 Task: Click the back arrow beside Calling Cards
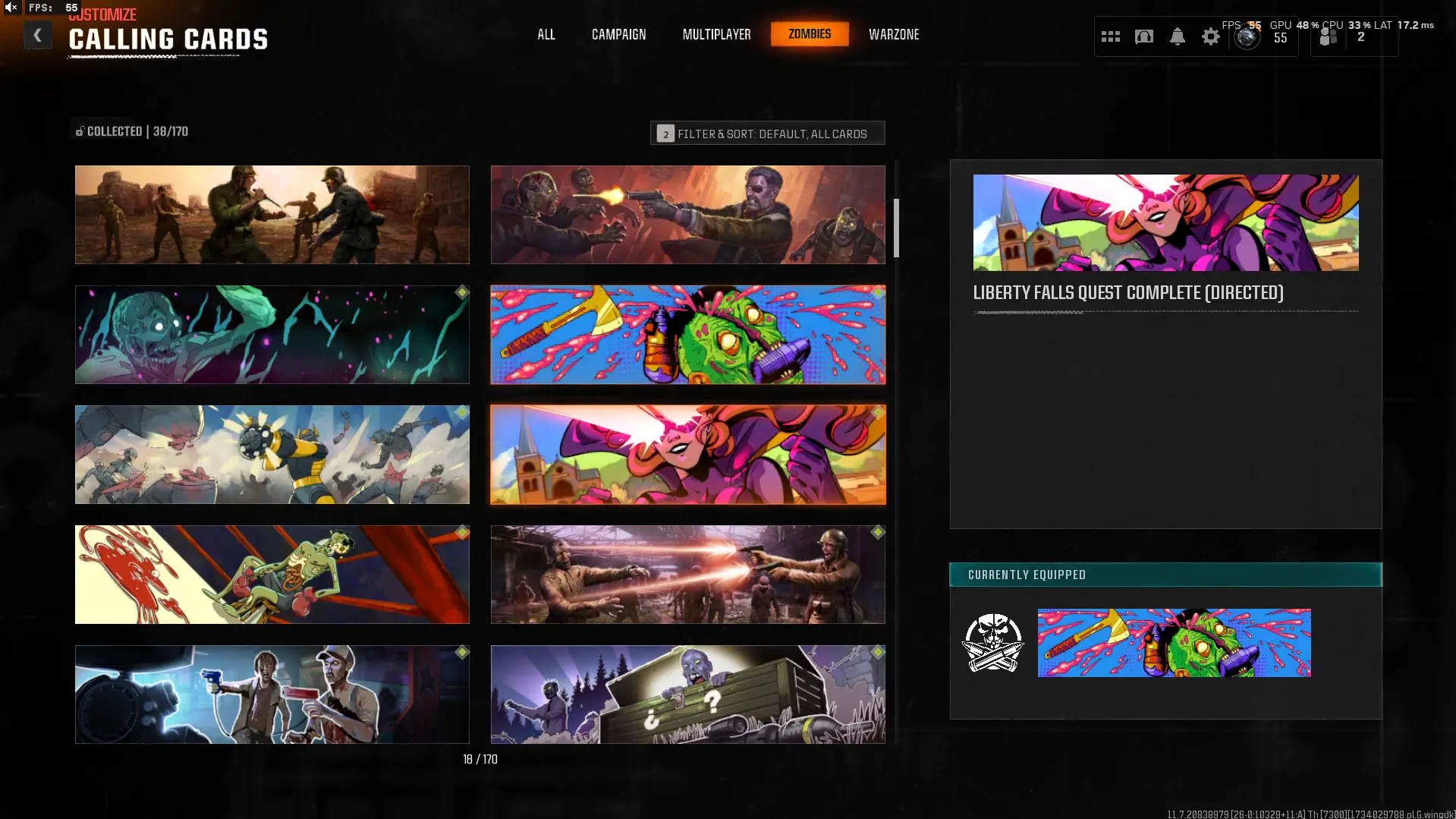37,35
